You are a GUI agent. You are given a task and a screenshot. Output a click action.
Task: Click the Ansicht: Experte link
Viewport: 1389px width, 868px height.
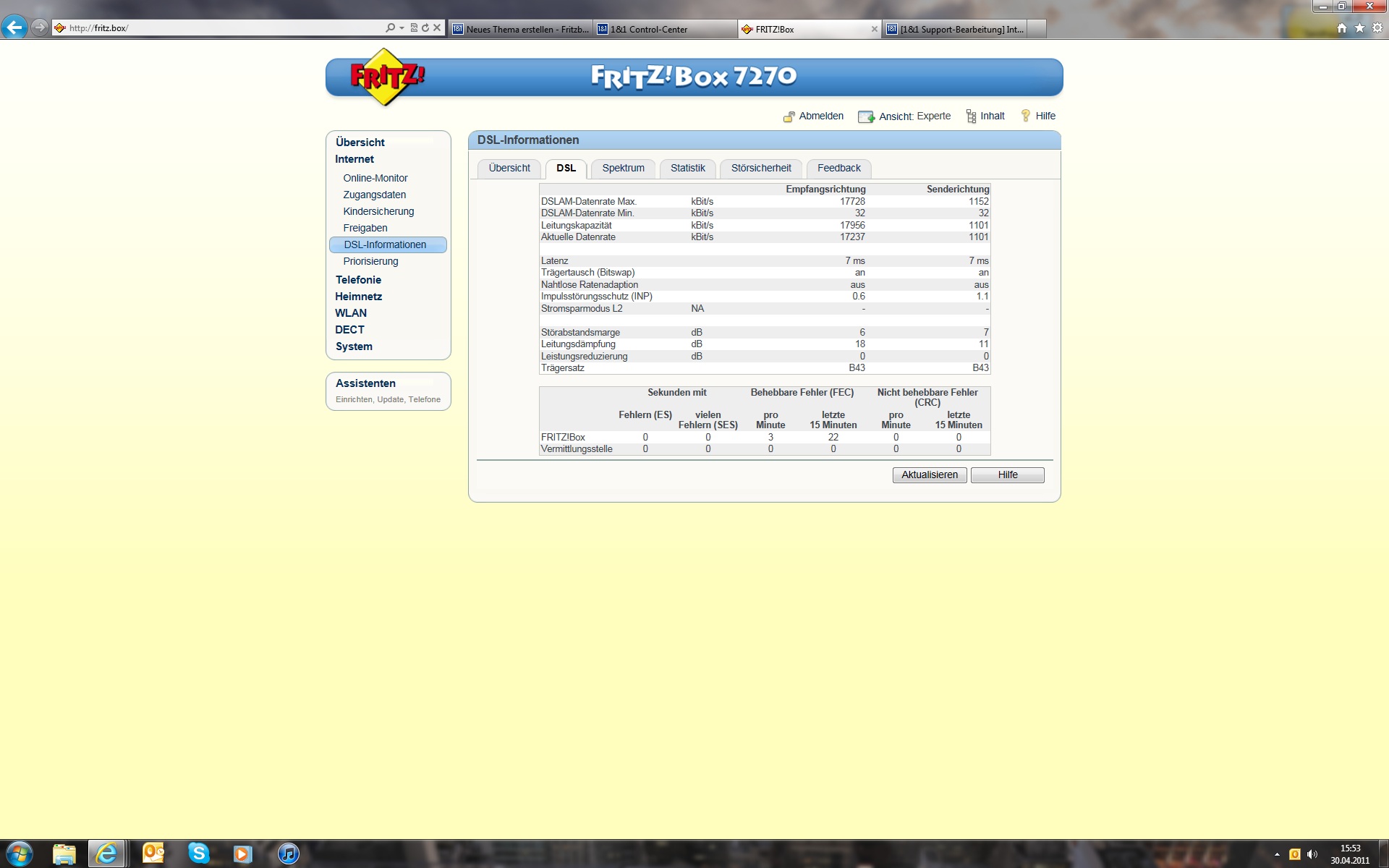coord(914,116)
